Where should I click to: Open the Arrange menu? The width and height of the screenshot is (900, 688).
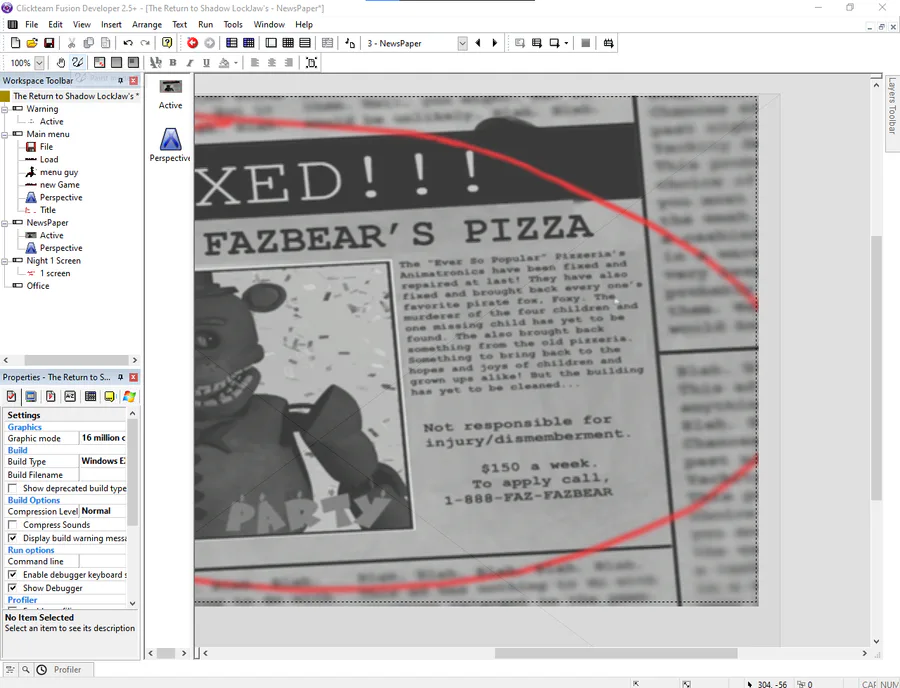click(x=147, y=25)
